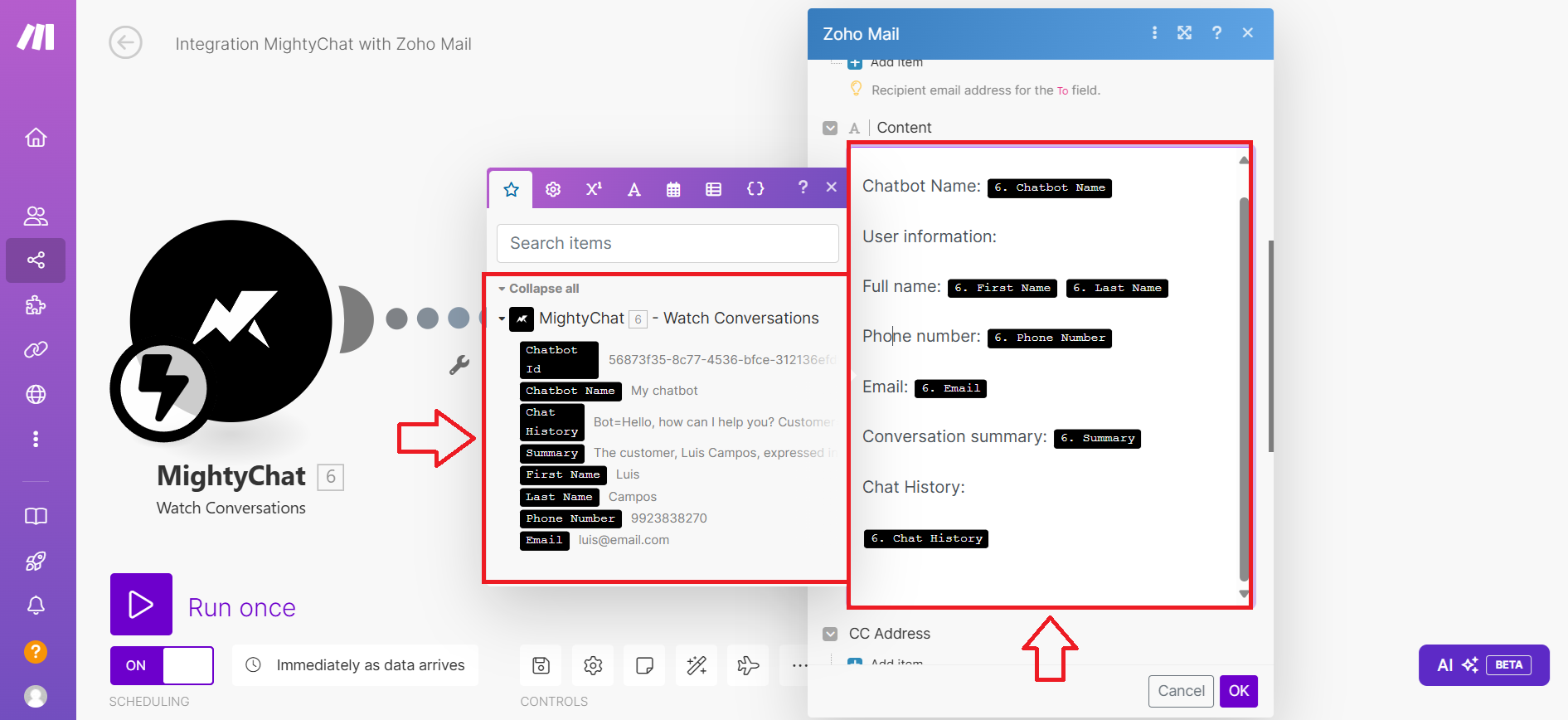Open scenario settings gear in controls
The height and width of the screenshot is (720, 1568).
593,665
